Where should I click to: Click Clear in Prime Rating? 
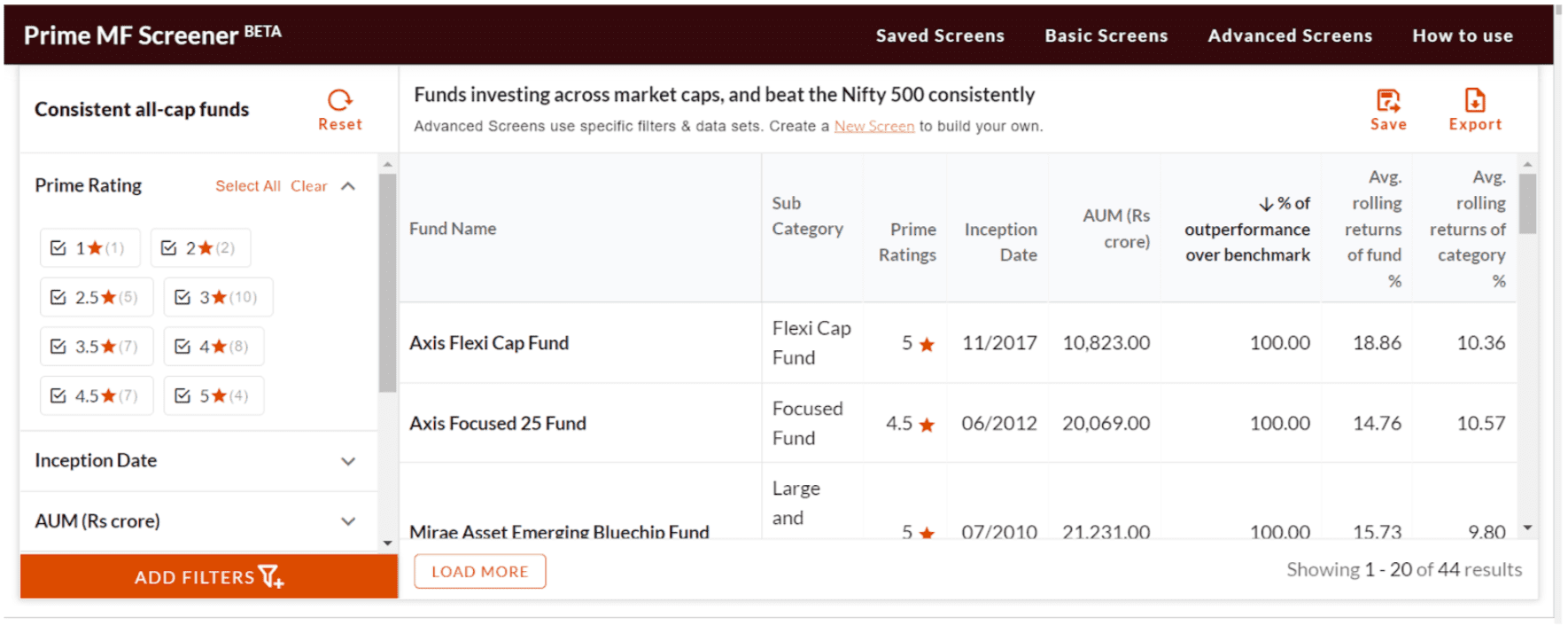pyautogui.click(x=309, y=186)
